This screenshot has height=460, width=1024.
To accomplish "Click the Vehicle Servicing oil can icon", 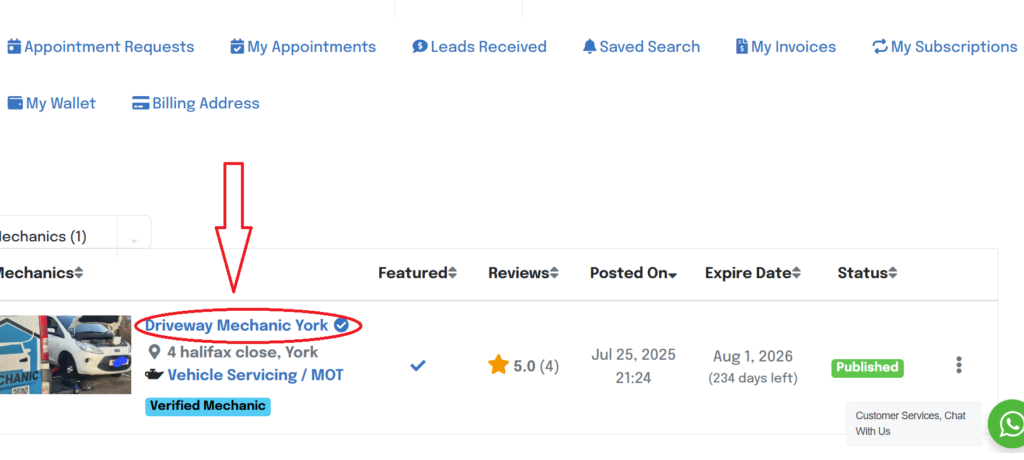I will (x=154, y=375).
